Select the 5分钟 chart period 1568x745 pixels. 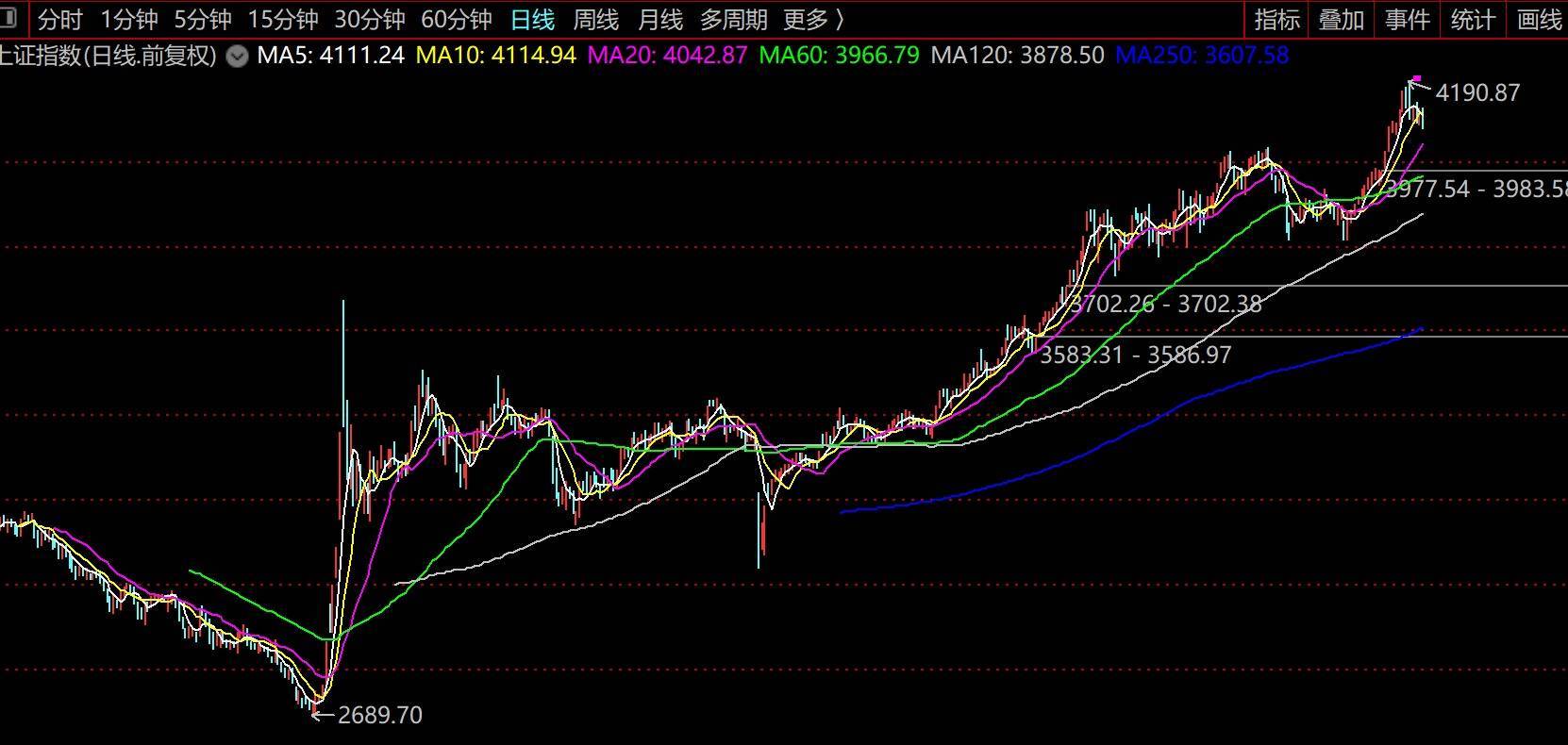(x=202, y=19)
